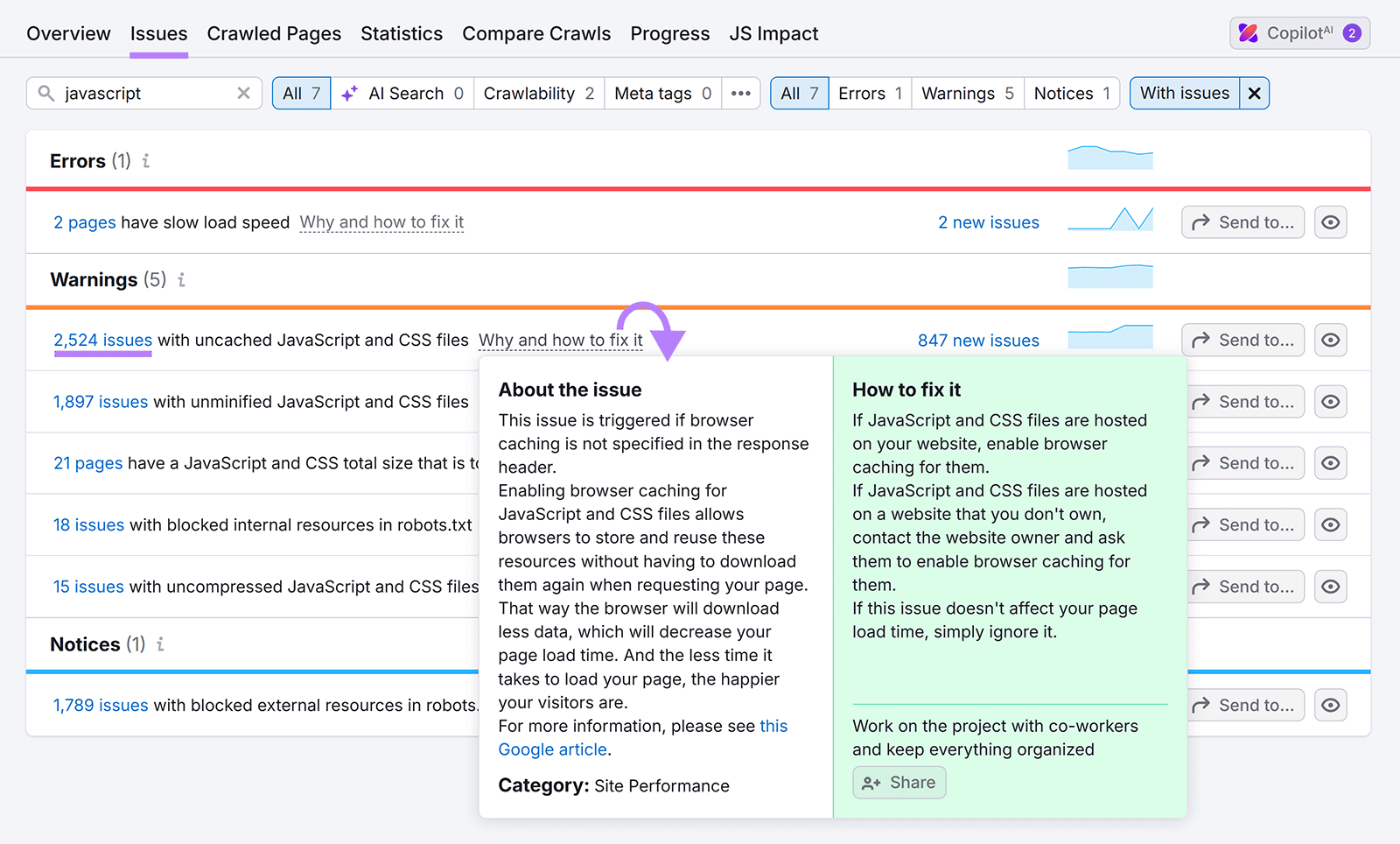Click the info icon beside the Errors heading
1400x844 pixels.
tap(147, 160)
